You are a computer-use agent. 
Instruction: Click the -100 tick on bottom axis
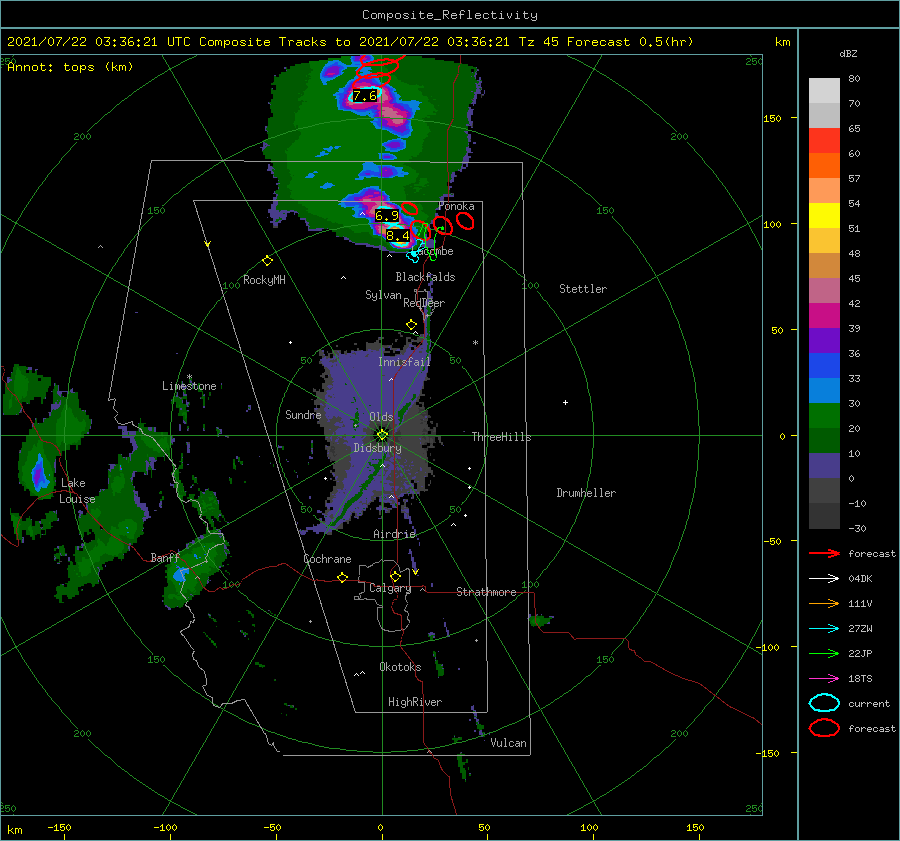click(x=165, y=827)
